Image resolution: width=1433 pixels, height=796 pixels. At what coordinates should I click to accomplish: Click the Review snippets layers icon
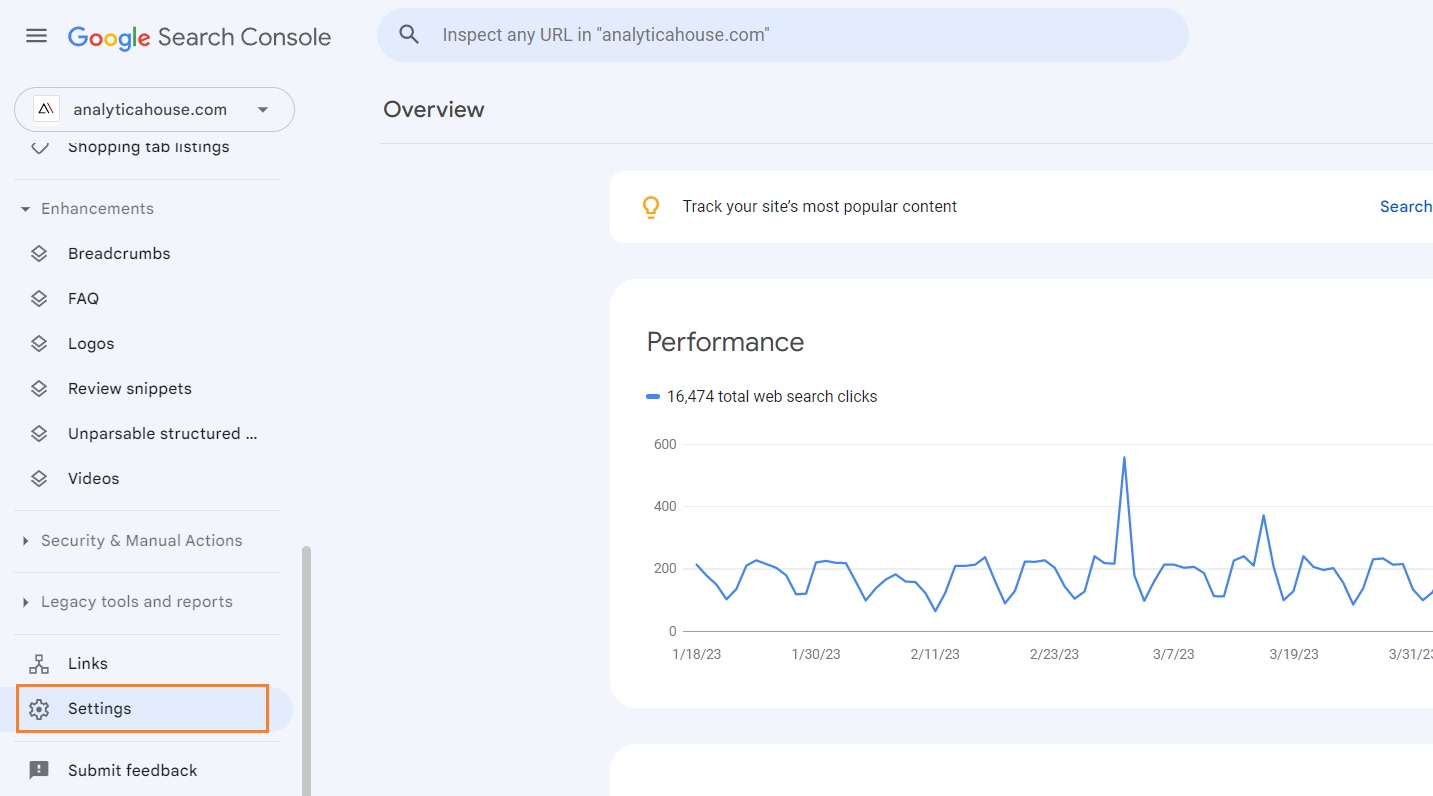coord(39,389)
